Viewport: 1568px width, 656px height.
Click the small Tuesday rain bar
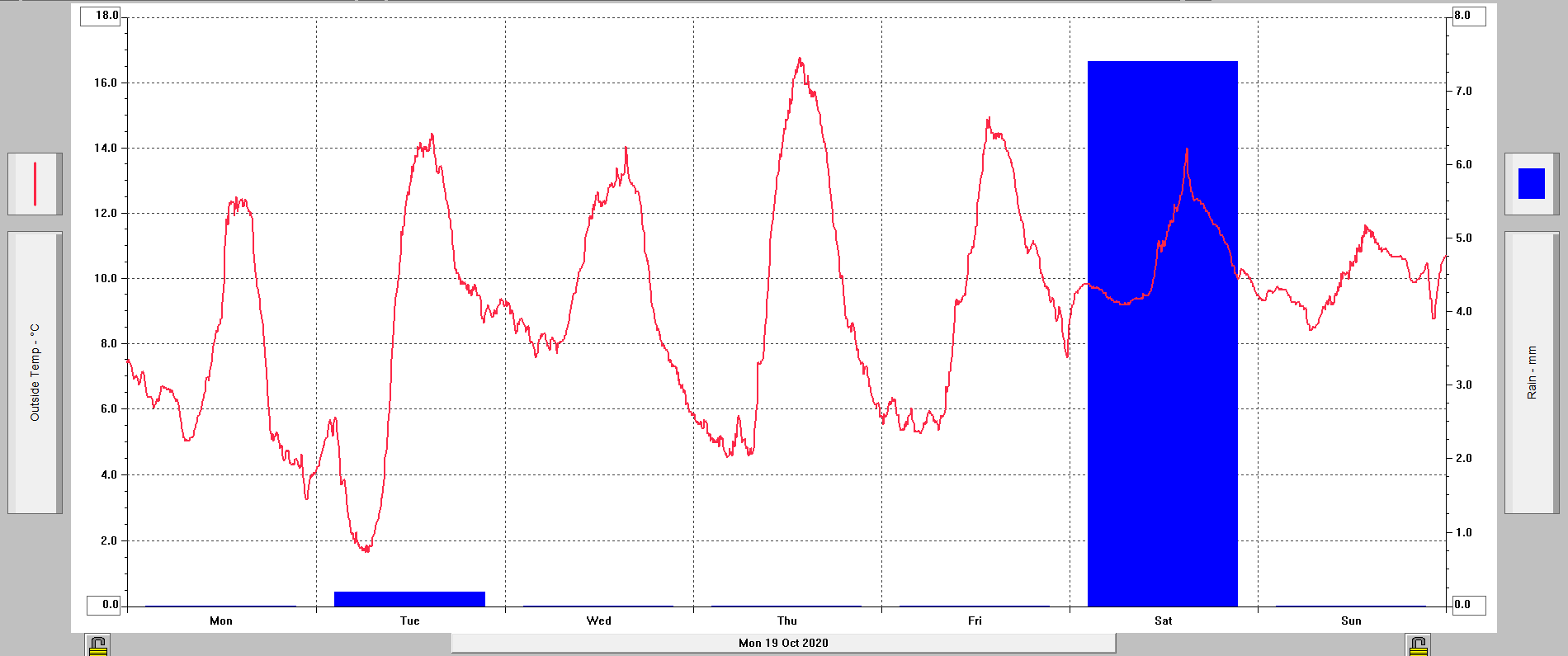point(409,599)
